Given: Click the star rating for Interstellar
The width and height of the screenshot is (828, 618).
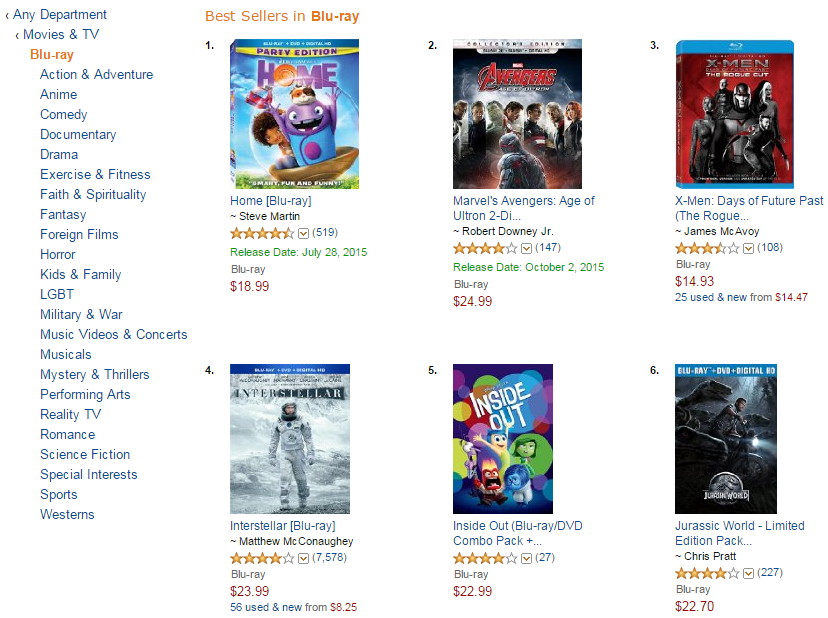Looking at the screenshot, I should click(262, 557).
